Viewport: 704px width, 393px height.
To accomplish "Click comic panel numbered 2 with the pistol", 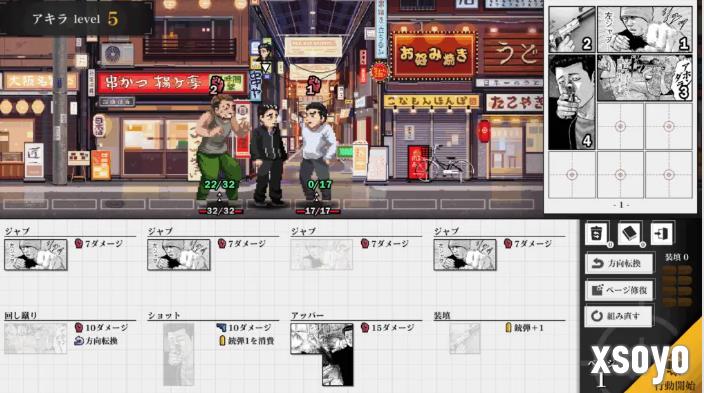I will point(572,30).
